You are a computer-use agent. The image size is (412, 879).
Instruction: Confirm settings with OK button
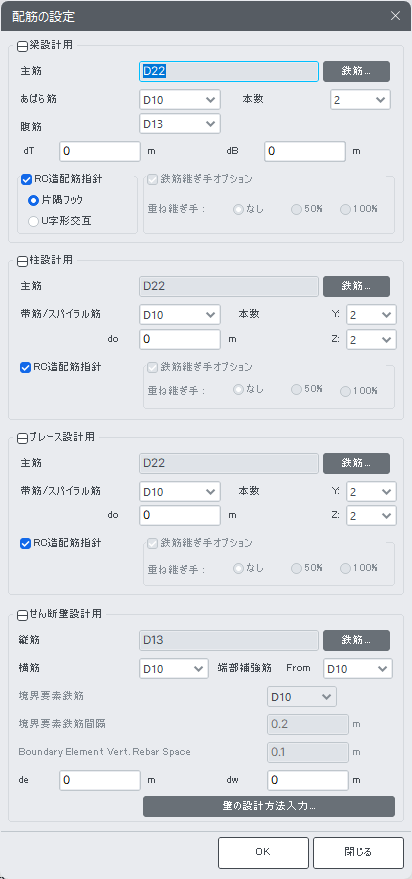263,853
